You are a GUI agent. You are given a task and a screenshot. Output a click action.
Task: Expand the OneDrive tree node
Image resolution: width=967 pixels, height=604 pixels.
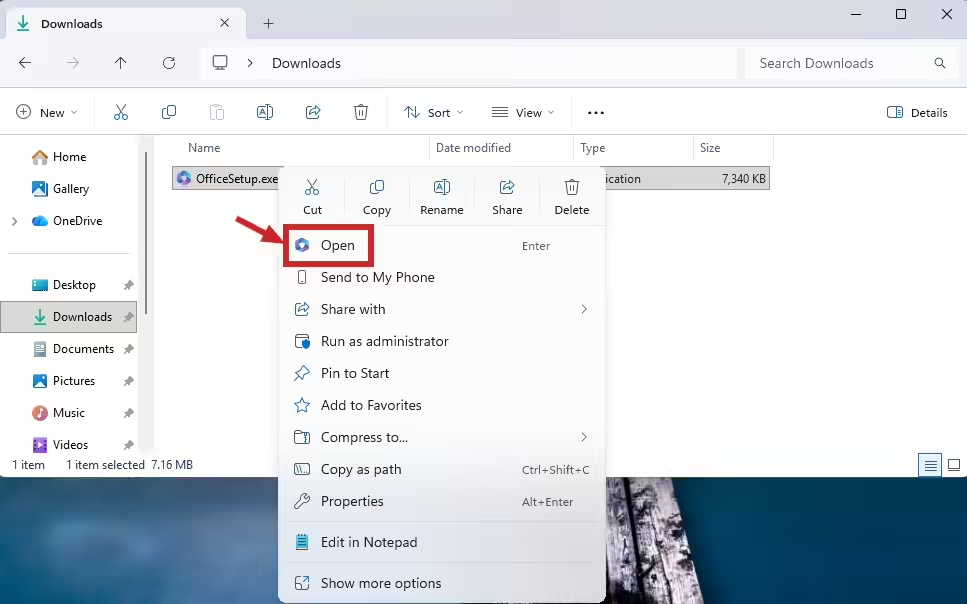[x=14, y=221]
